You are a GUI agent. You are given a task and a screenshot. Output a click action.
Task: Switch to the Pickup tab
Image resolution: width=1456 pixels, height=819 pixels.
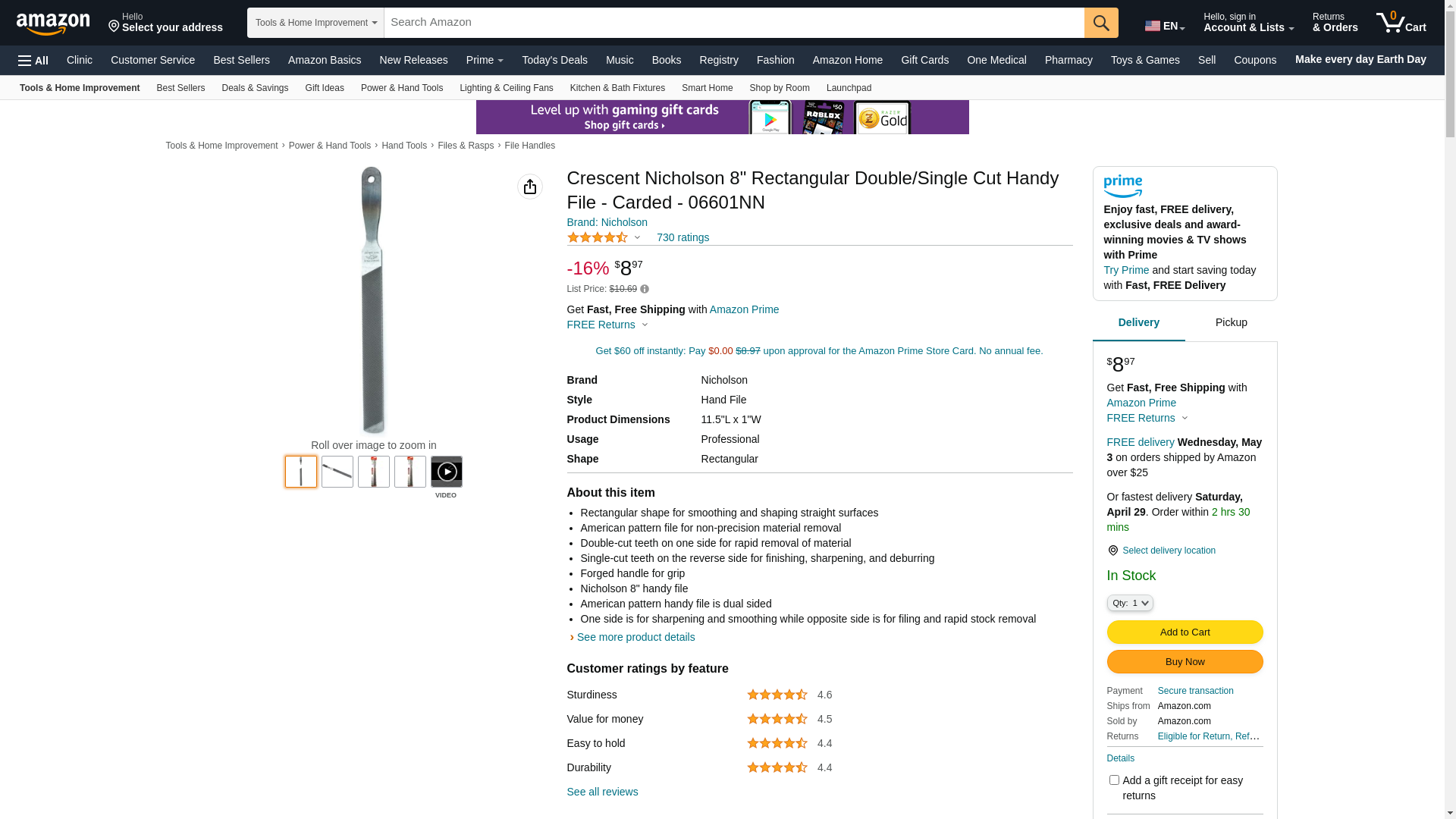[x=1231, y=323]
